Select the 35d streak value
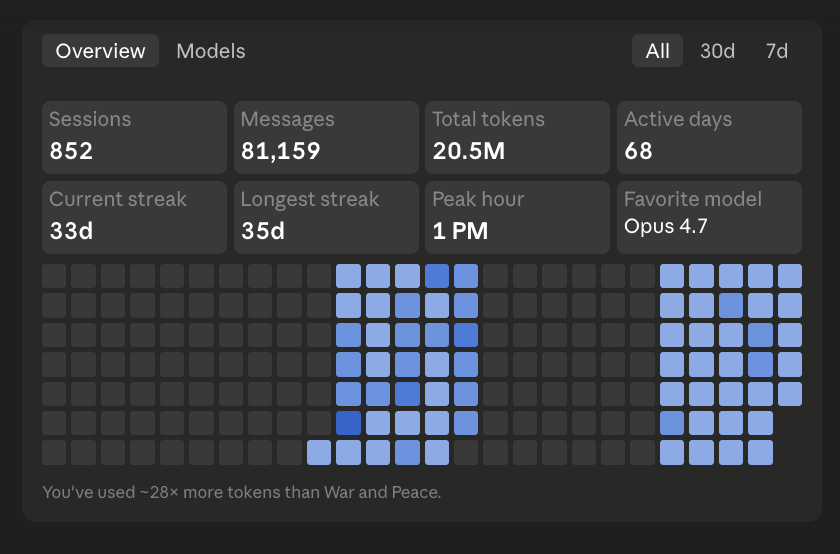 (263, 231)
